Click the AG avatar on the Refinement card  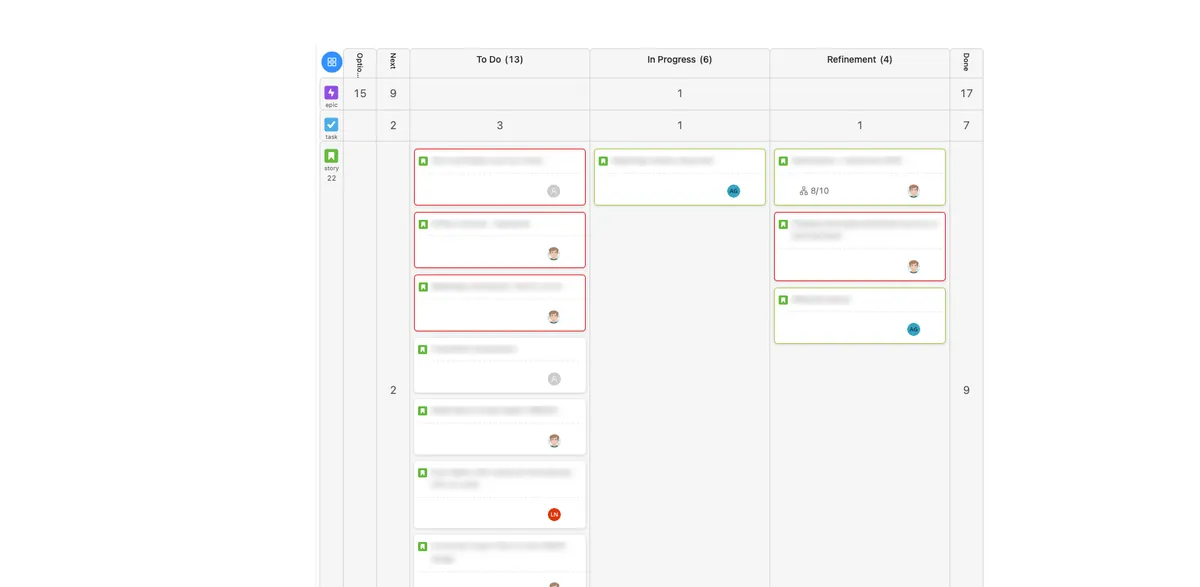(913, 329)
